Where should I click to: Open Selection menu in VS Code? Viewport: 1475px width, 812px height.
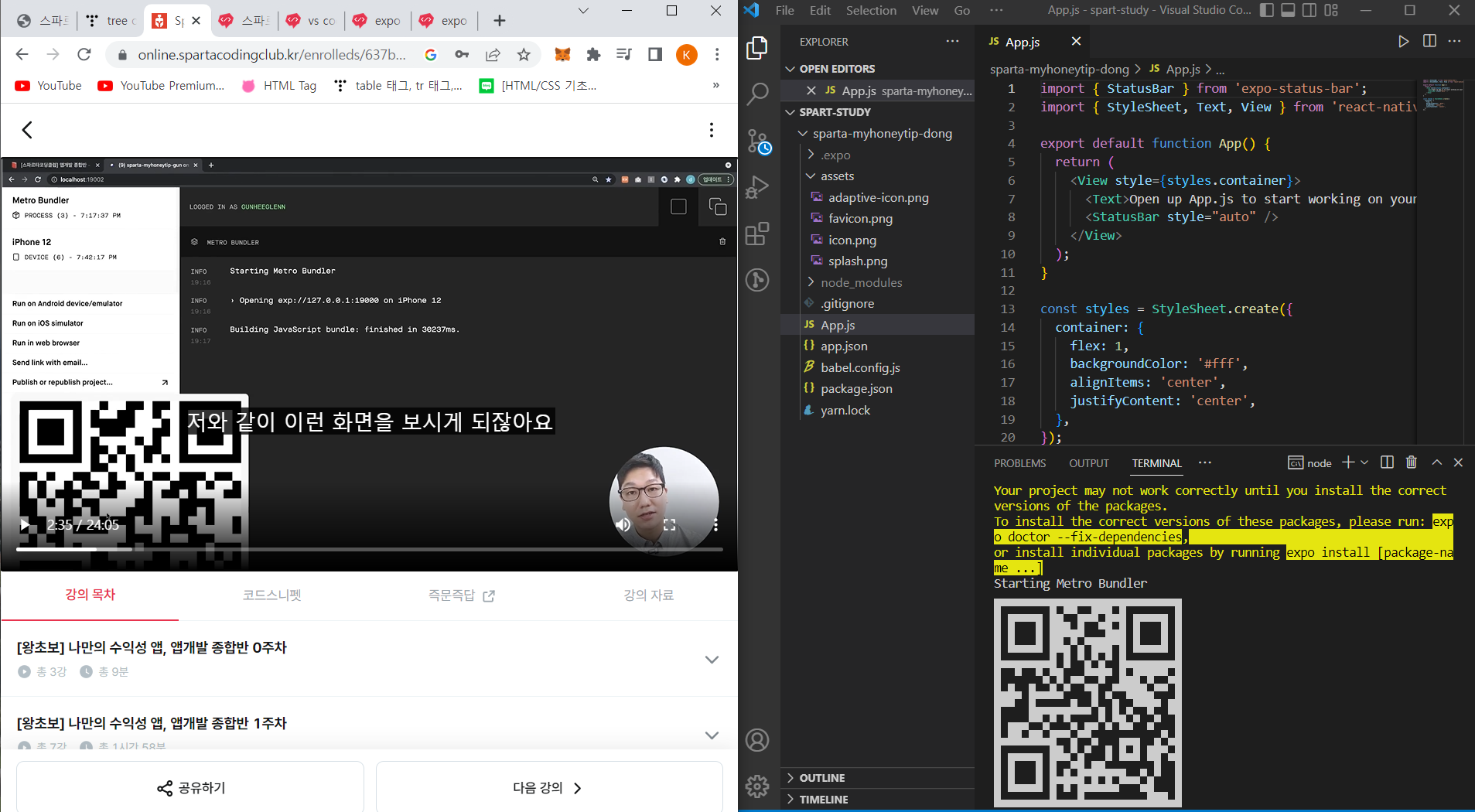coord(871,10)
